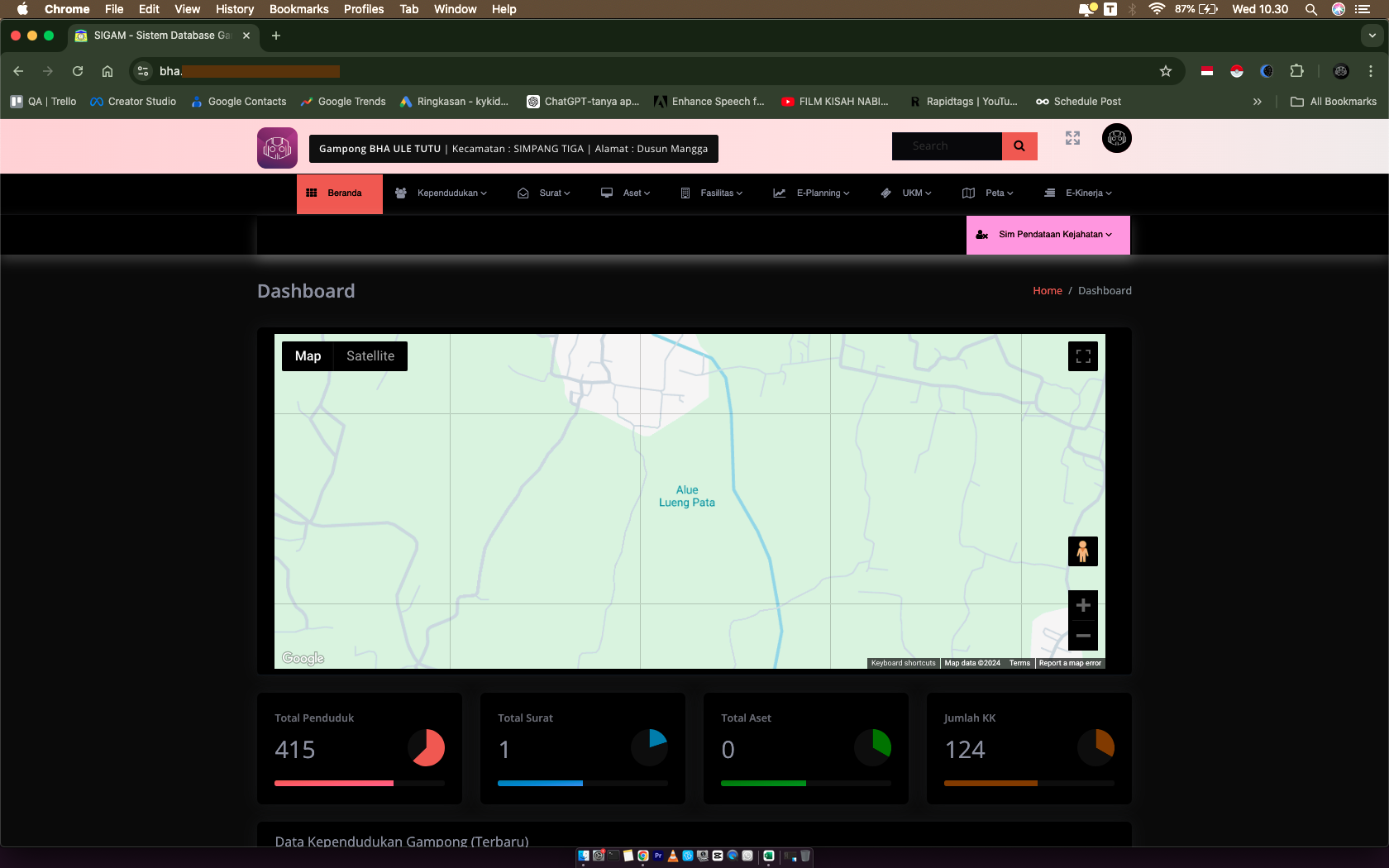
Task: Click the SIGAM purple logo icon
Action: click(x=277, y=148)
